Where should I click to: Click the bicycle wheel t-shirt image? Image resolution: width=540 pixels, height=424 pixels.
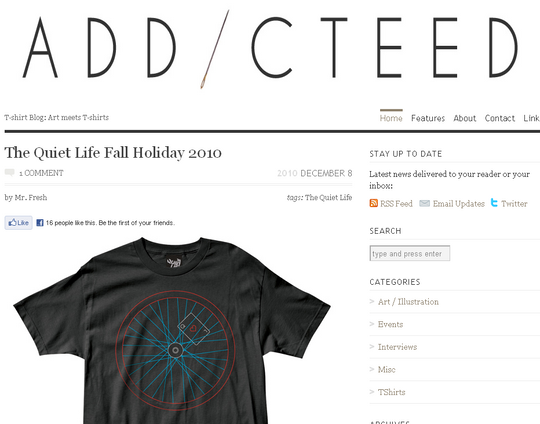click(172, 330)
